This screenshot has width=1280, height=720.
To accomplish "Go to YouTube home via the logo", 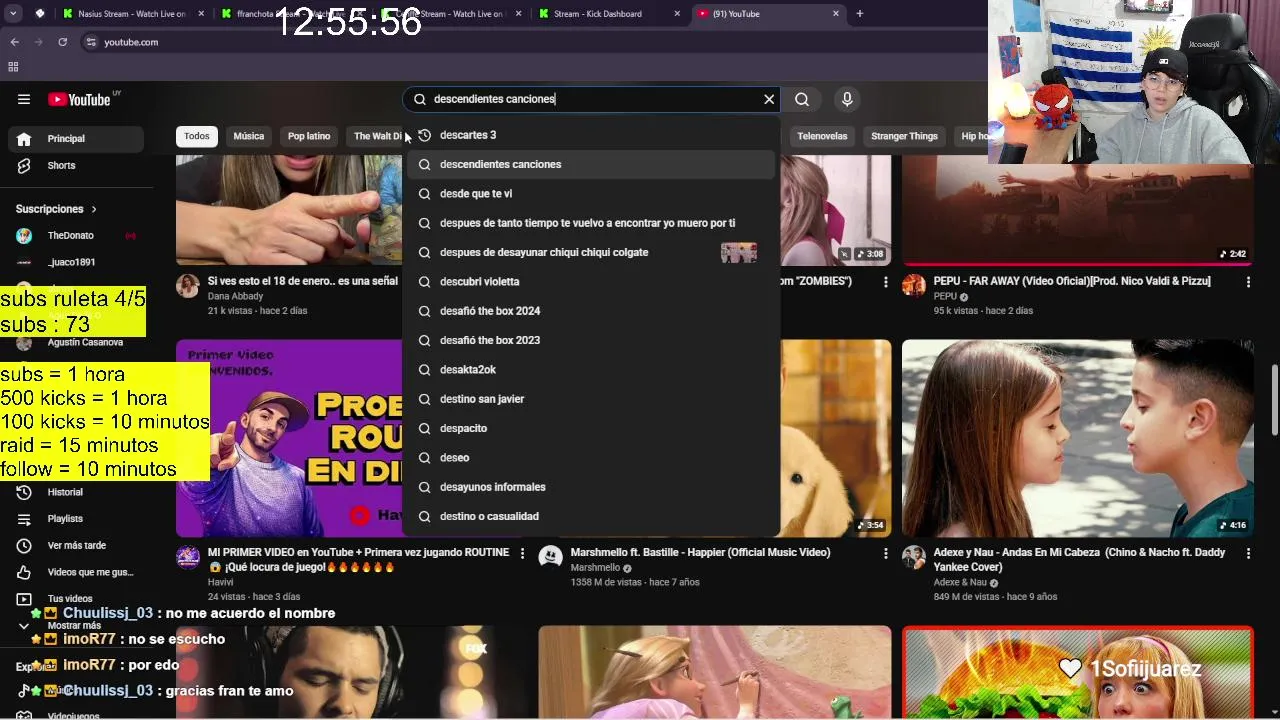I will coord(79,99).
